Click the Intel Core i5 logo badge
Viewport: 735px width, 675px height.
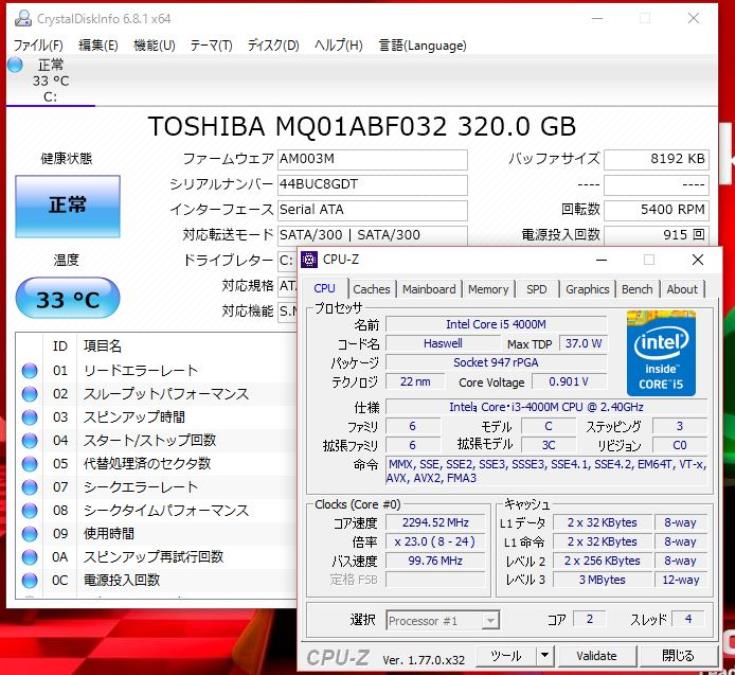[661, 353]
